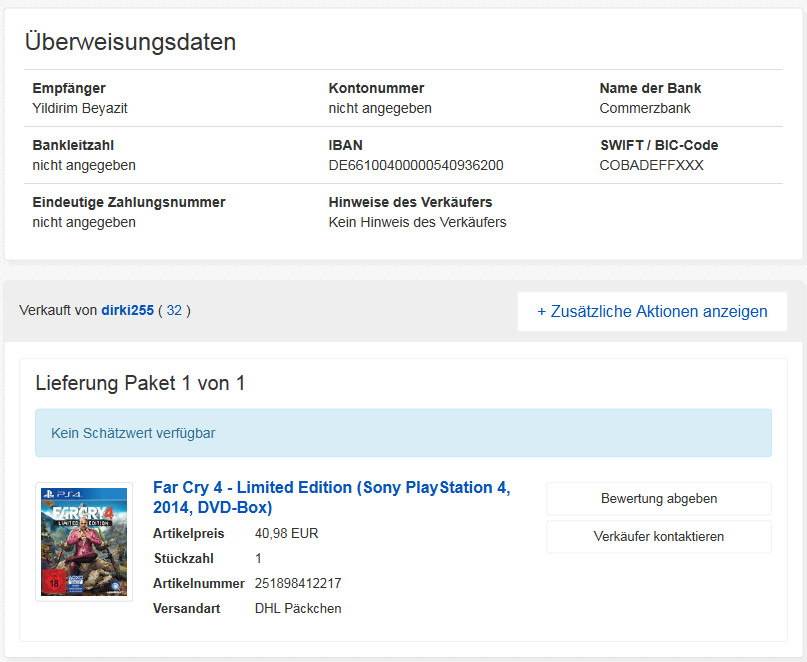Click the Far Cry 4 cover thumbnail
The width and height of the screenshot is (807, 662).
click(84, 541)
